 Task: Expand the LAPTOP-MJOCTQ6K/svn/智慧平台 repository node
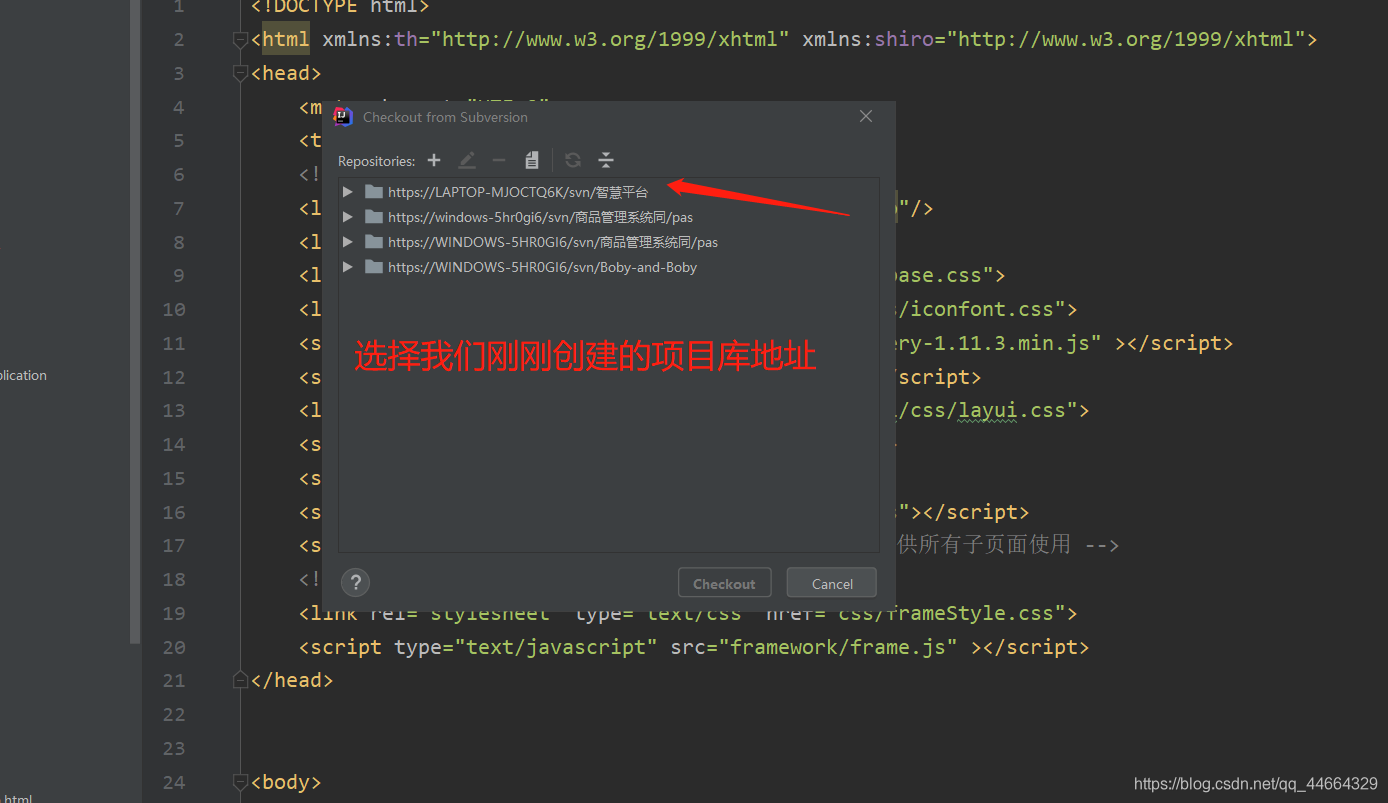tap(348, 191)
